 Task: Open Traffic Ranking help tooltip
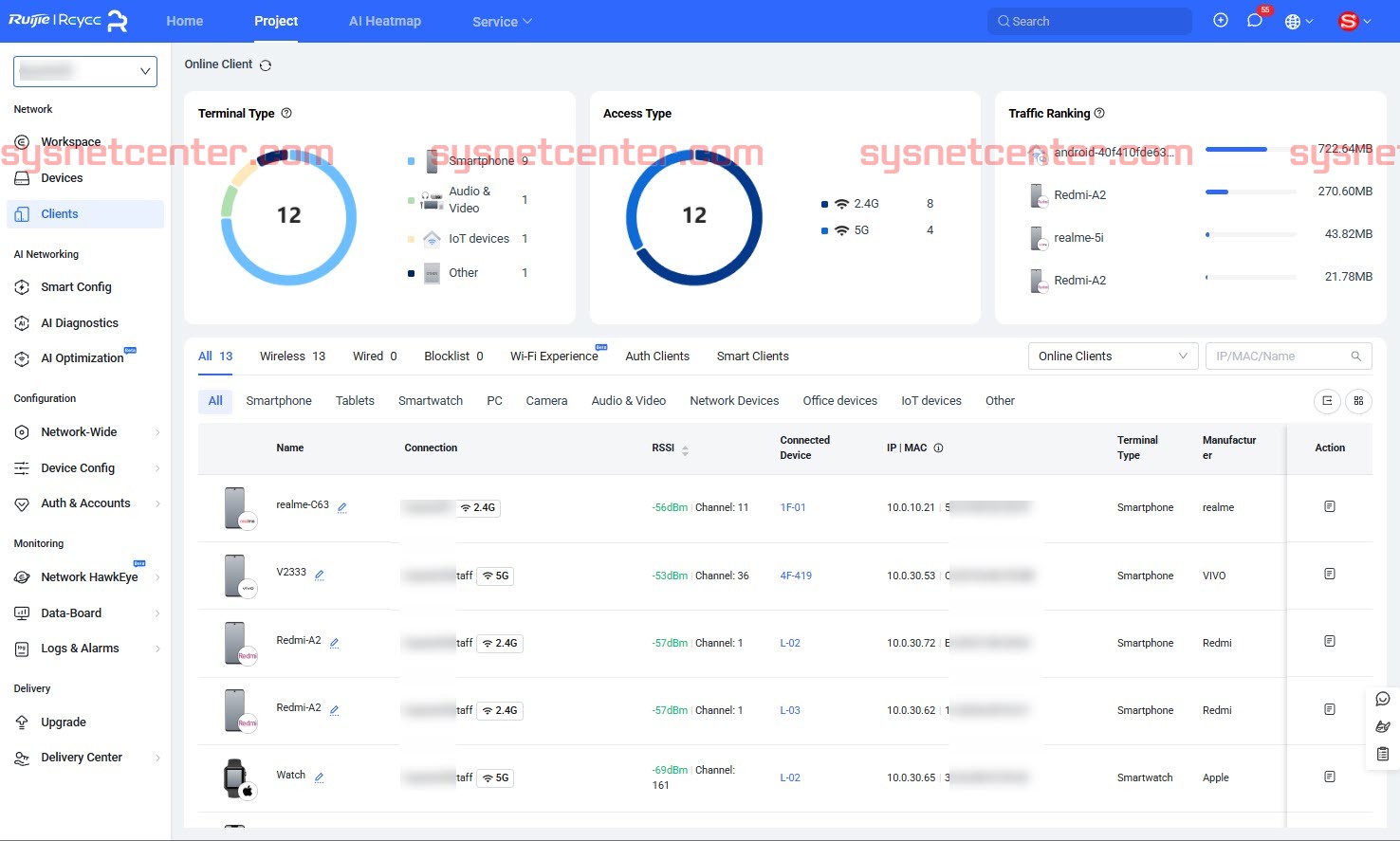pos(1099,113)
